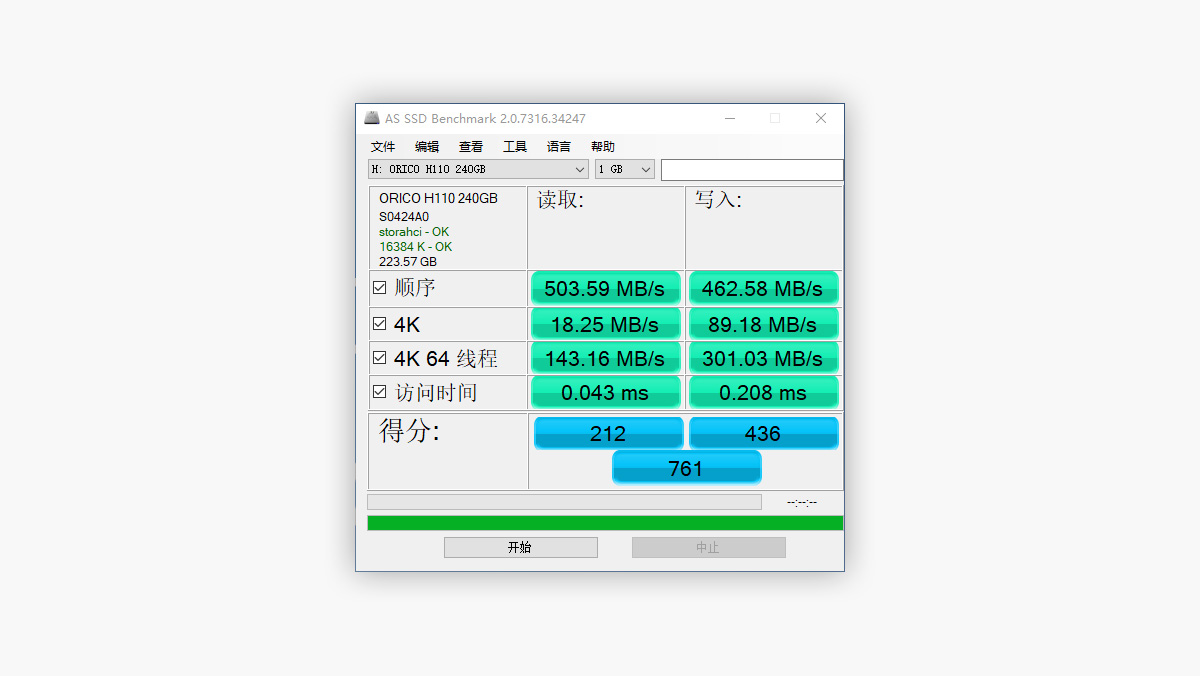The height and width of the screenshot is (676, 1200).
Task: Click the read score 212
Action: pyautogui.click(x=608, y=433)
